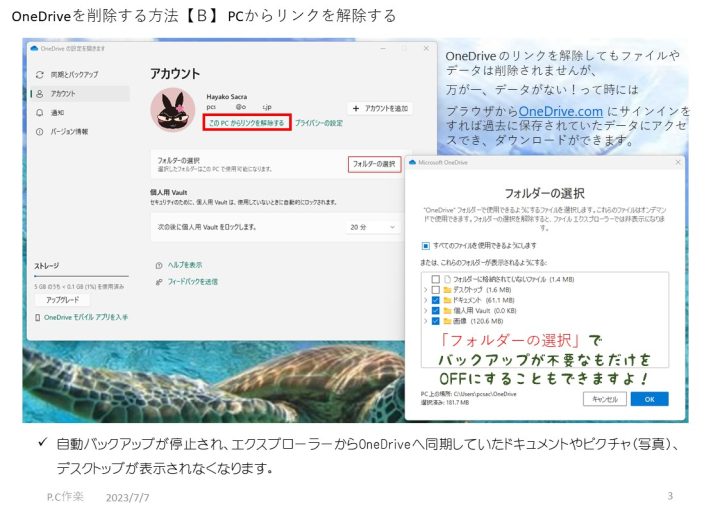Image resolution: width=720 pixels, height=509 pixels.
Task: Click OK in folder selection dialog
Action: point(650,399)
